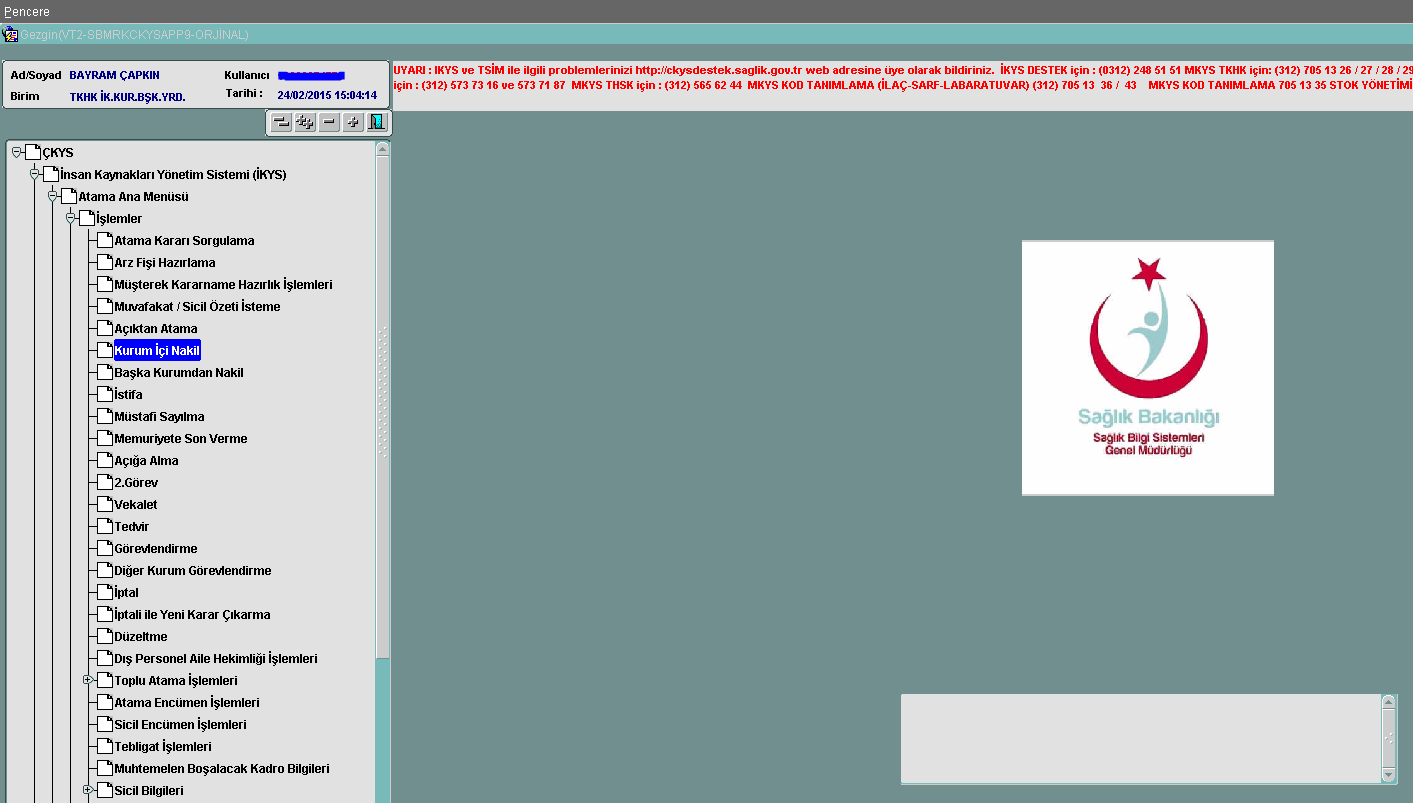Click the single minus collapse node icon
The image size is (1413, 803).
click(329, 122)
